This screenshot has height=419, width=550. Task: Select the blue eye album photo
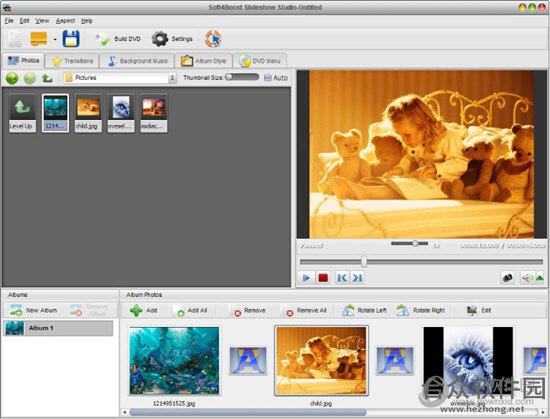coord(468,361)
